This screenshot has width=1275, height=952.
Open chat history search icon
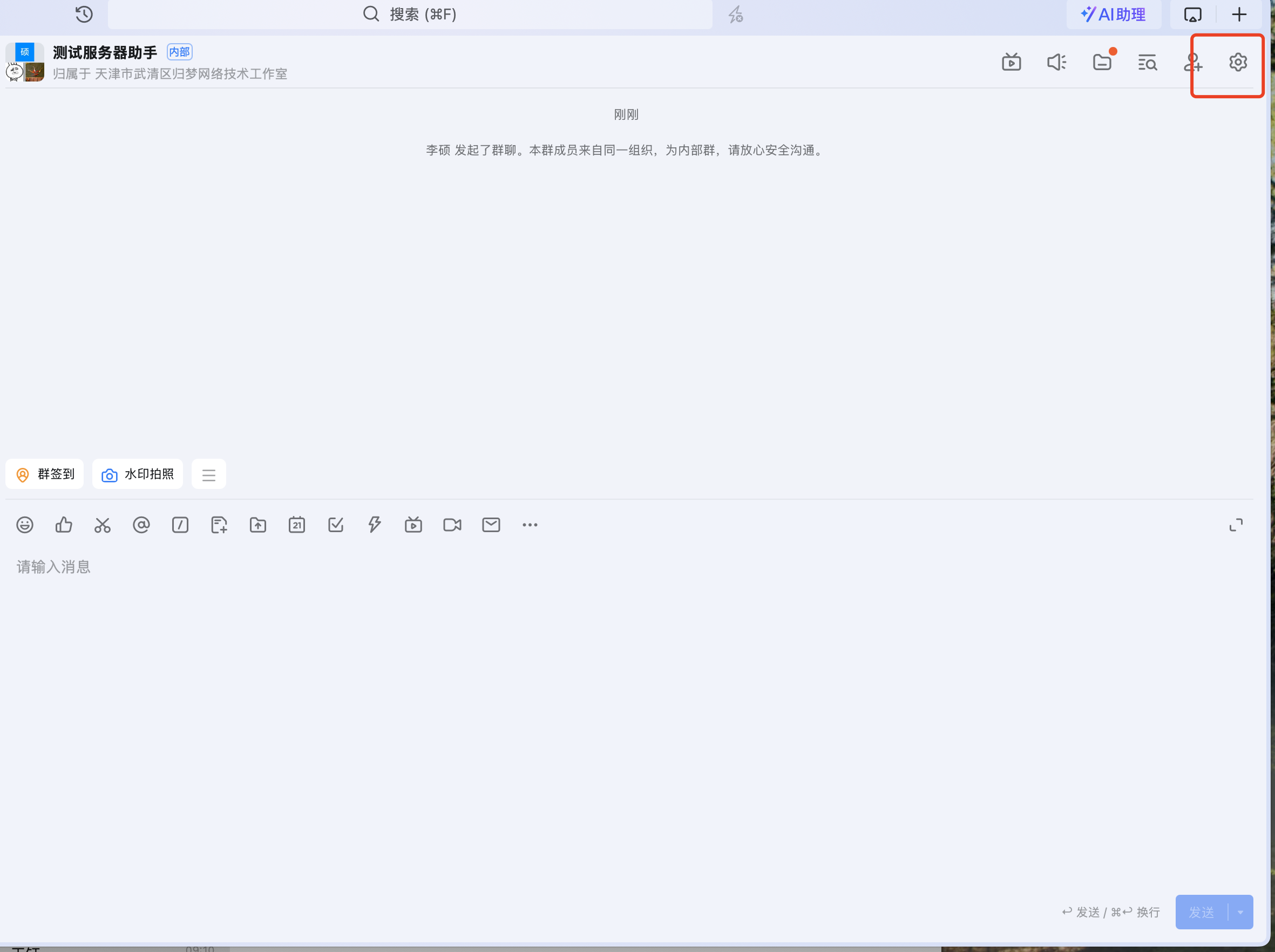click(1147, 62)
